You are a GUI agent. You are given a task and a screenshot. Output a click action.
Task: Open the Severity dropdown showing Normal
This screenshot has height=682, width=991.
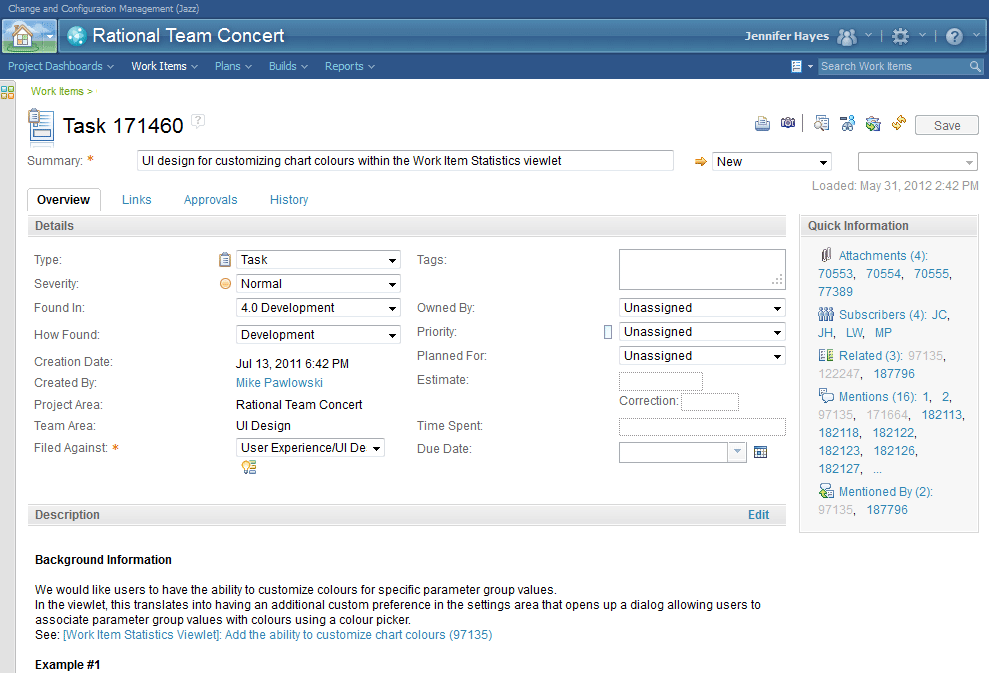[x=318, y=284]
